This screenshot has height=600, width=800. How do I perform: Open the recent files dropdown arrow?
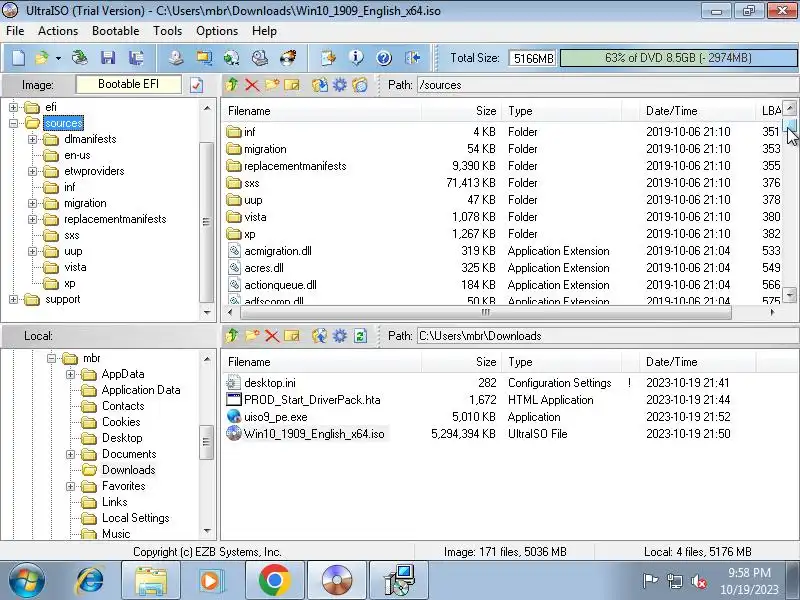click(58, 58)
